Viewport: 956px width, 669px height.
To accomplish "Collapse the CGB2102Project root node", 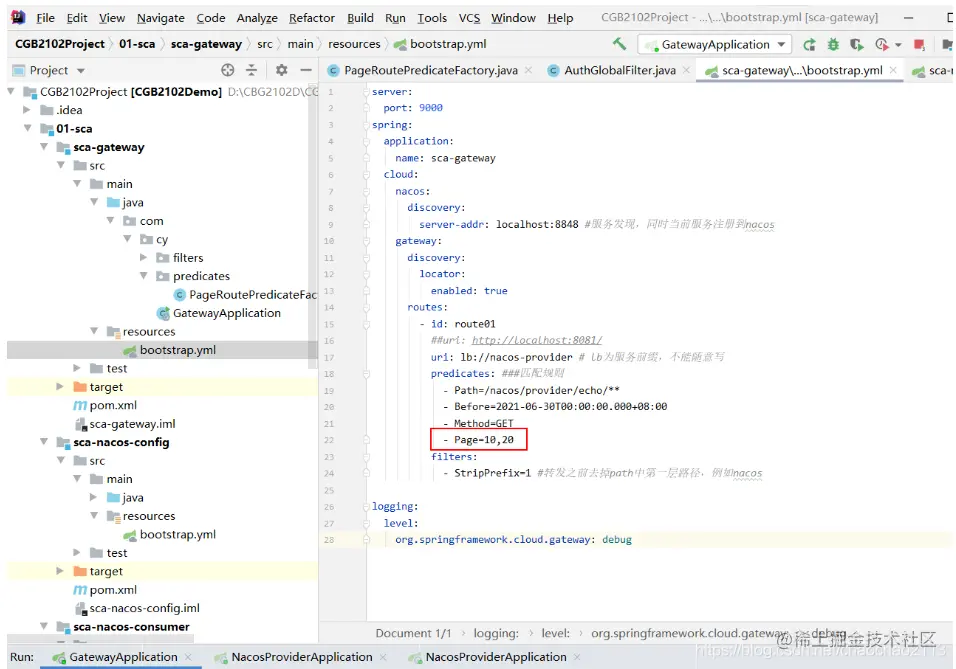I will 11,91.
